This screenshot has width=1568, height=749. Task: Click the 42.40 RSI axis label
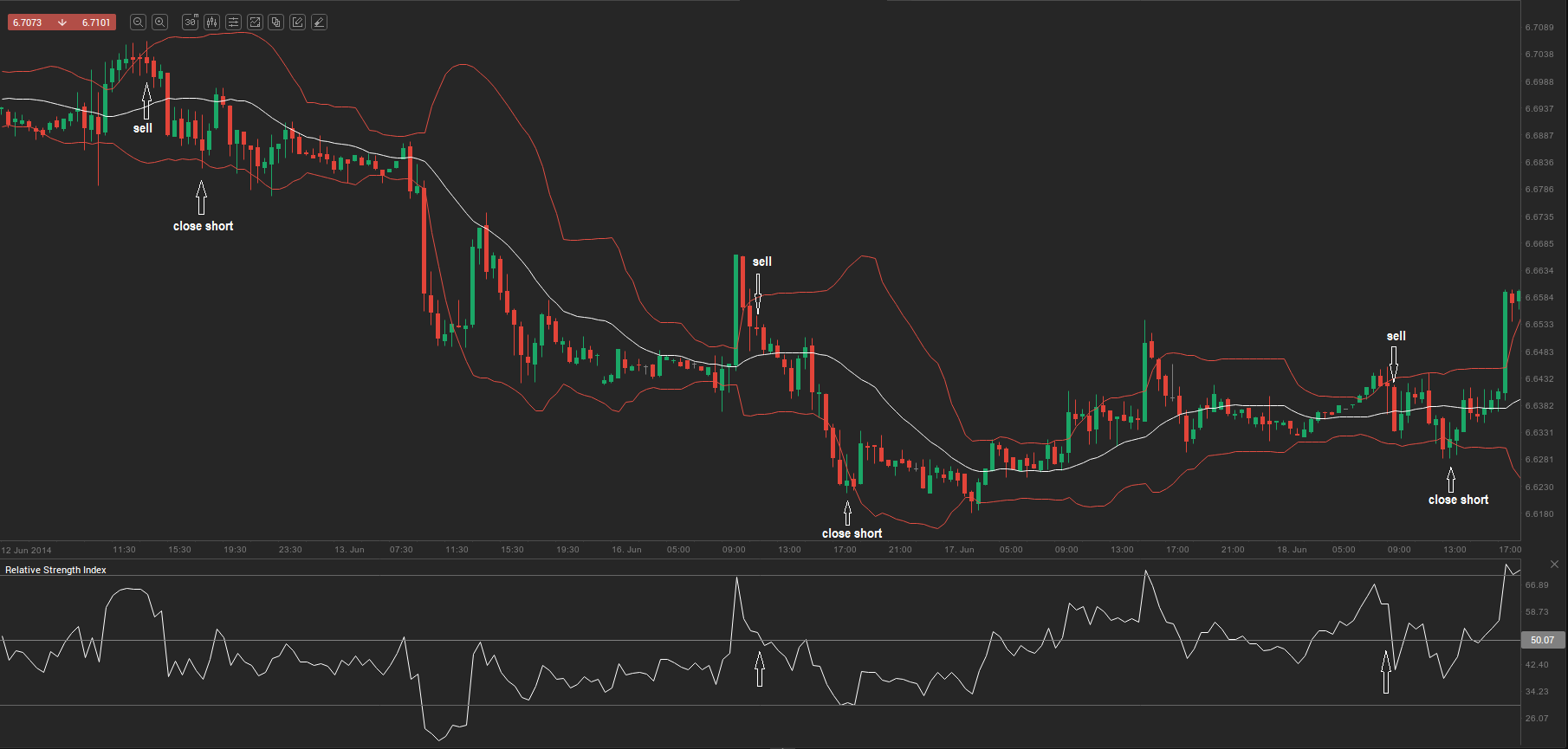[x=1537, y=665]
